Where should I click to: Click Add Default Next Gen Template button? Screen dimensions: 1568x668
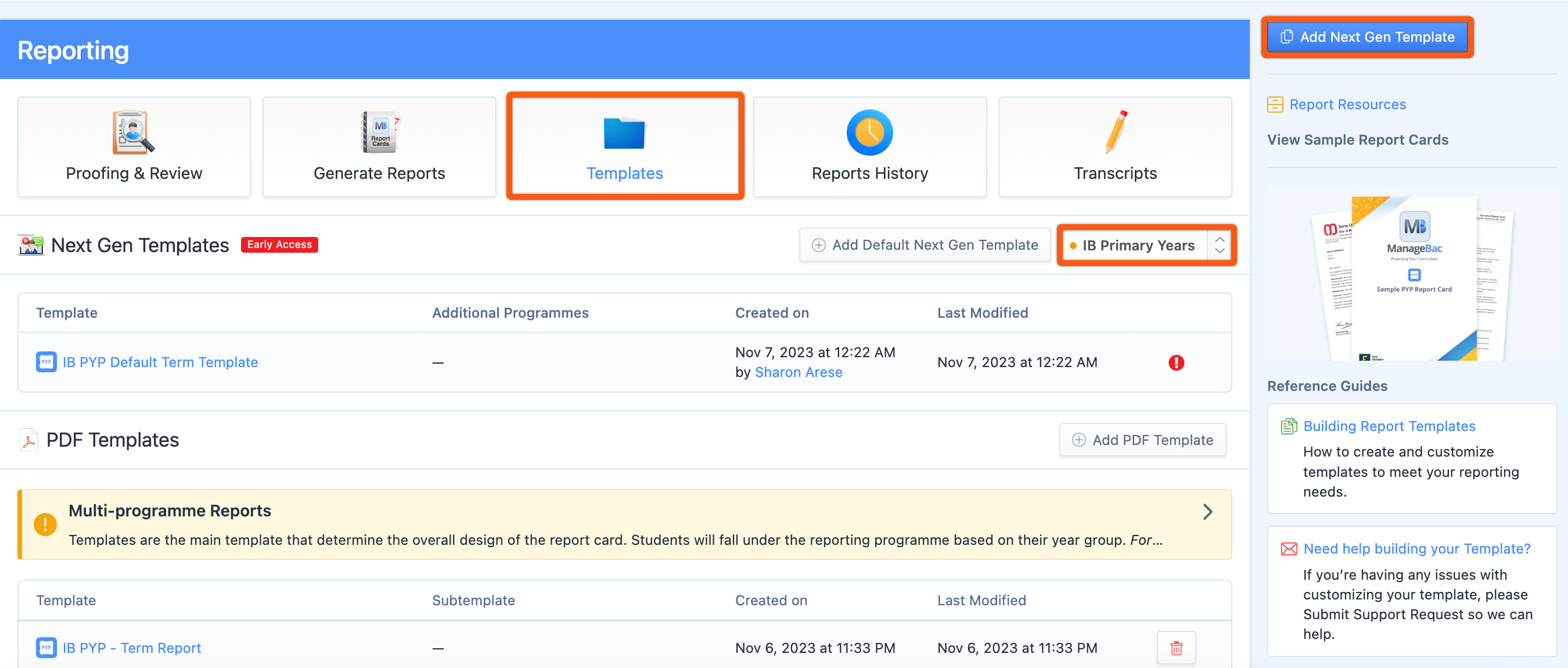[925, 245]
